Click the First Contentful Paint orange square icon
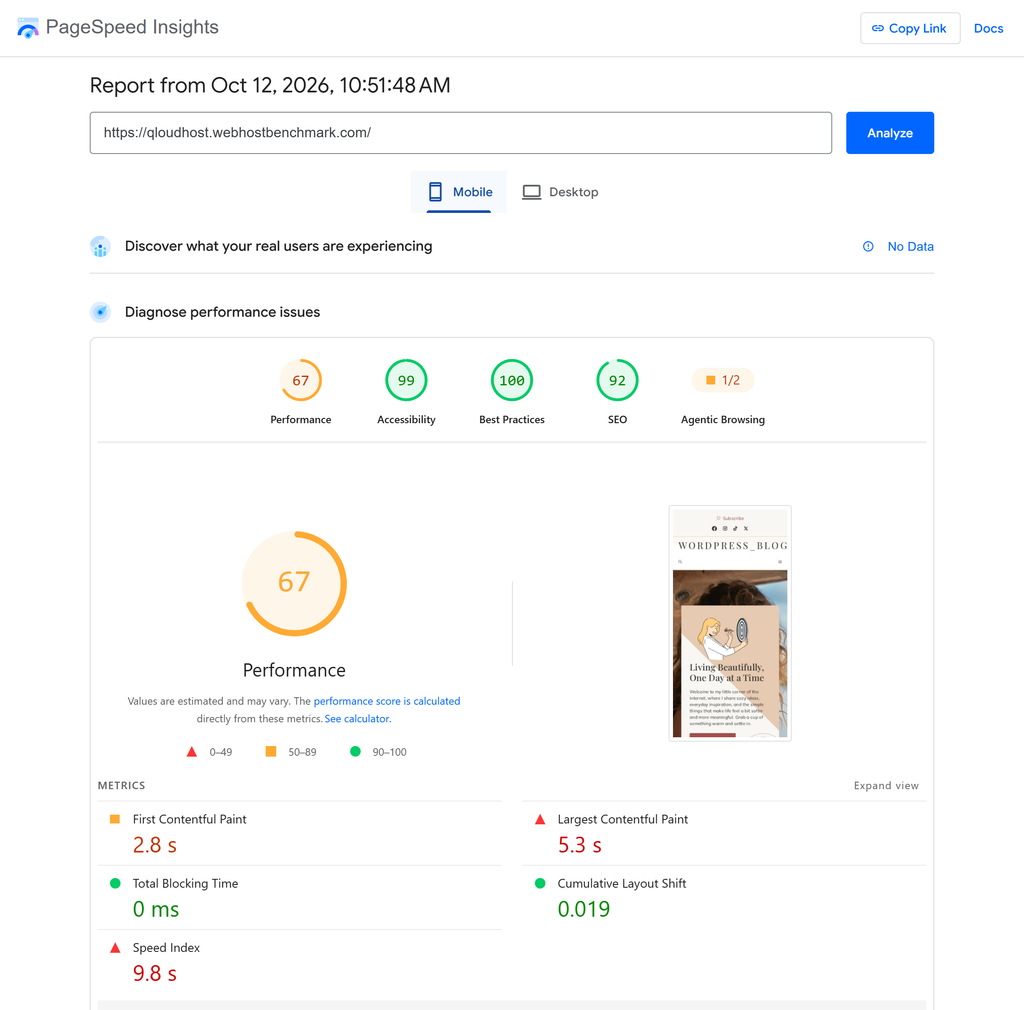 (115, 819)
